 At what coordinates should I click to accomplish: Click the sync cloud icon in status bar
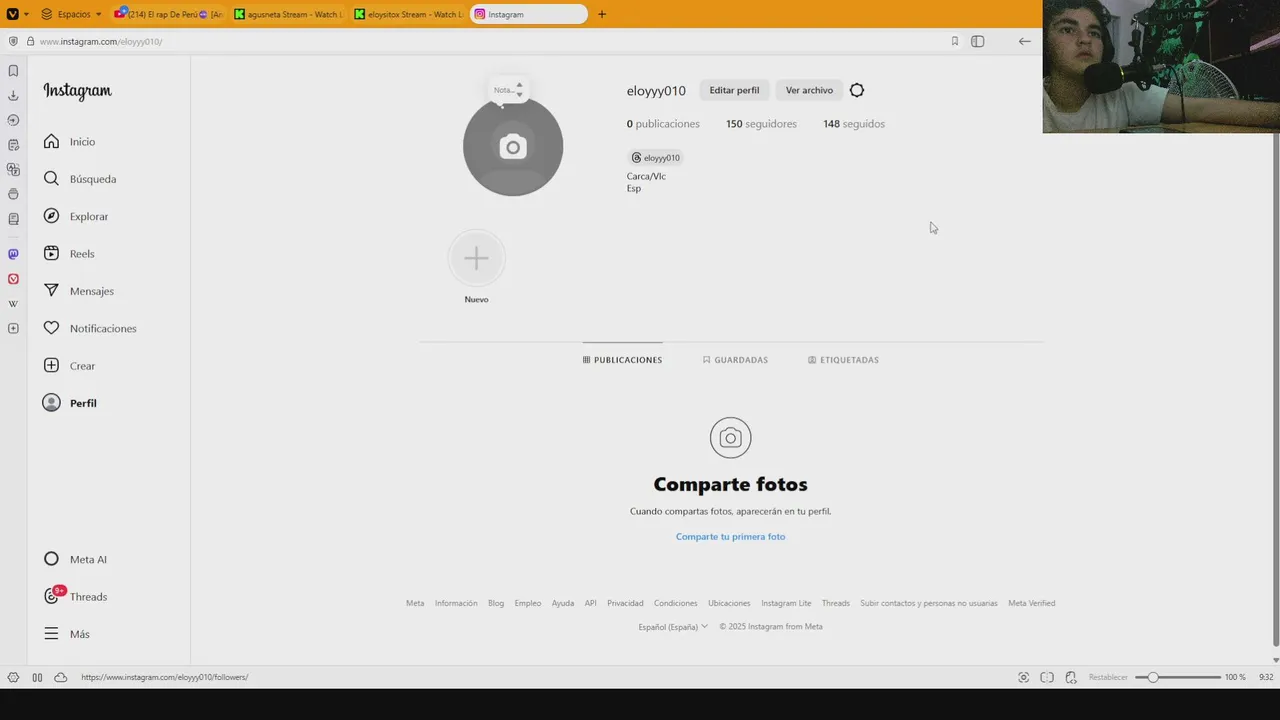point(61,677)
